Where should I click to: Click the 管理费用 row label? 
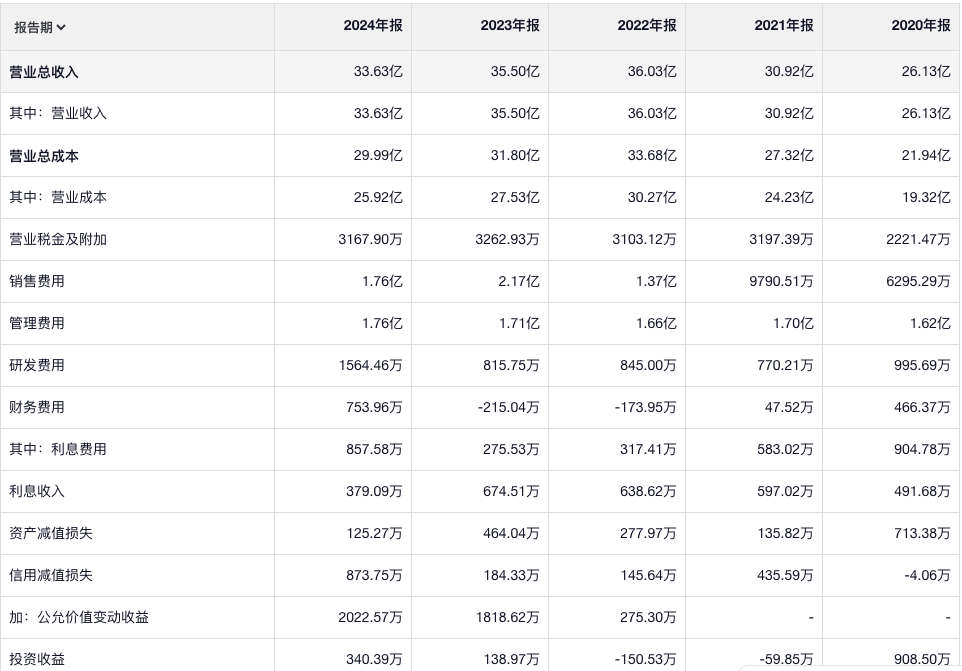[x=37, y=324]
